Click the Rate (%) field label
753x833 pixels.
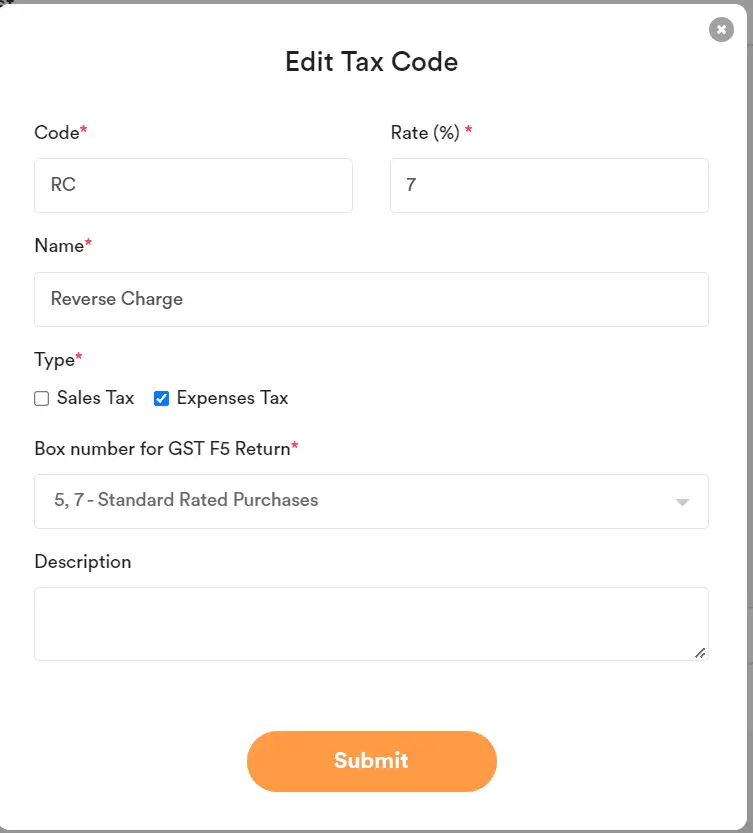425,133
